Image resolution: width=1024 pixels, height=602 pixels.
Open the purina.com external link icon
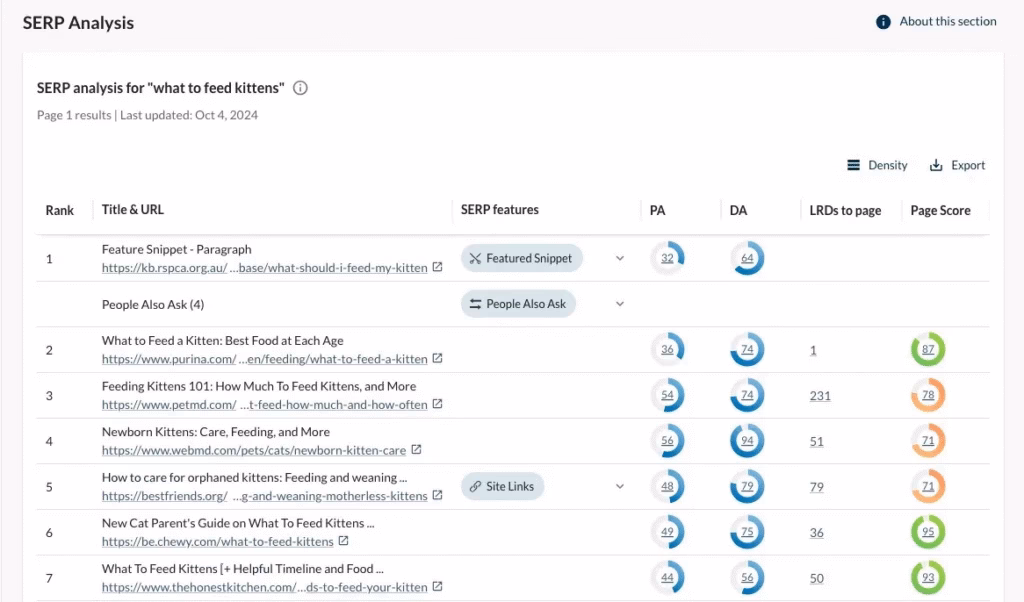439,359
